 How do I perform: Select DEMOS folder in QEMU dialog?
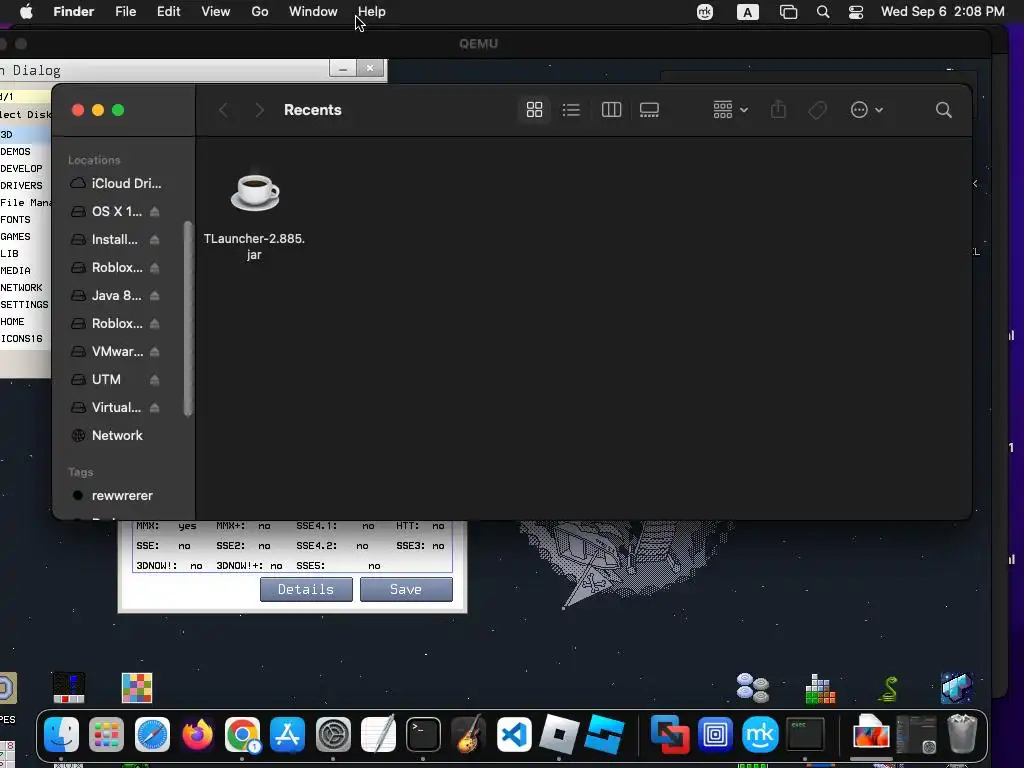(16, 152)
